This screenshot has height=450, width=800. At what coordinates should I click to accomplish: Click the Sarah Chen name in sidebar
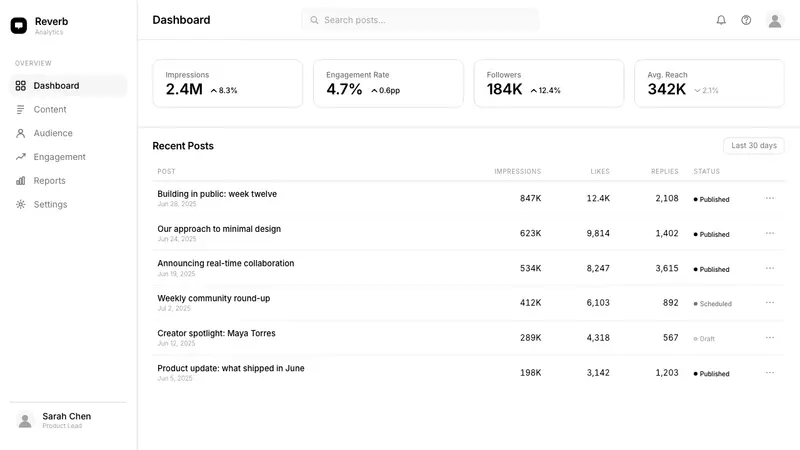(66, 416)
